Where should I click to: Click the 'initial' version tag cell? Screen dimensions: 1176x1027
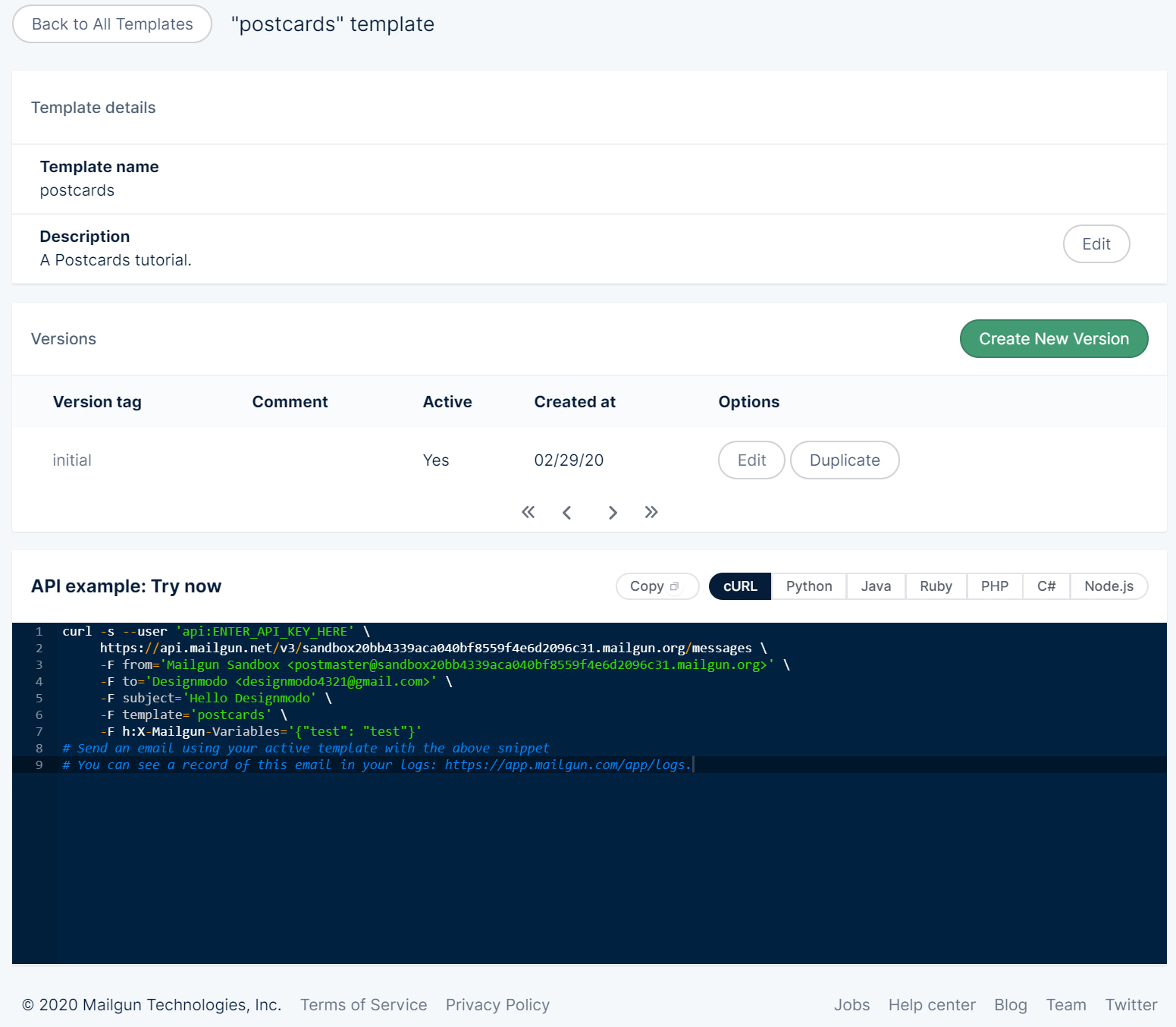(72, 460)
